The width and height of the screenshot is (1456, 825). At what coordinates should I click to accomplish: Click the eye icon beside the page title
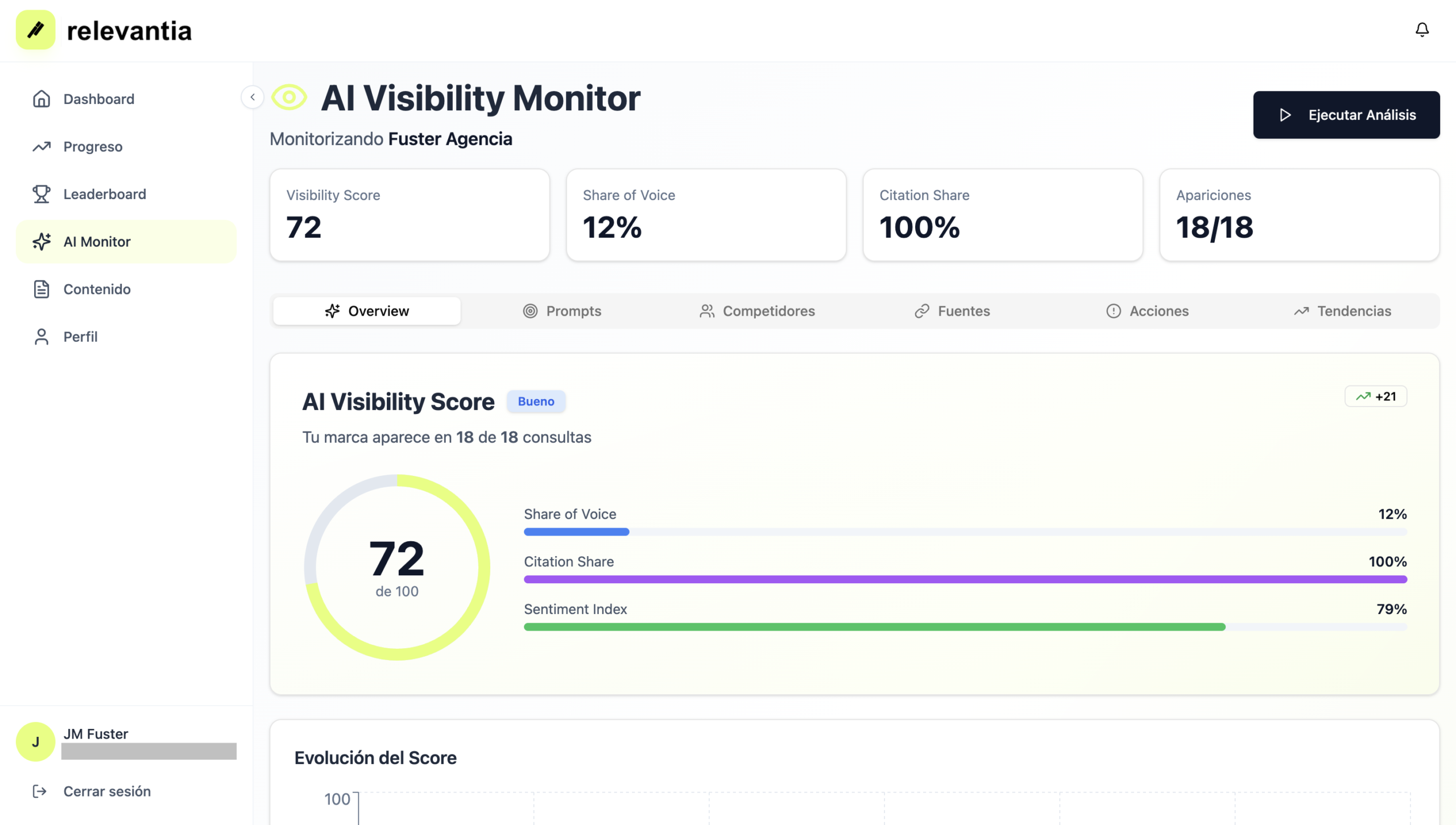pos(289,98)
